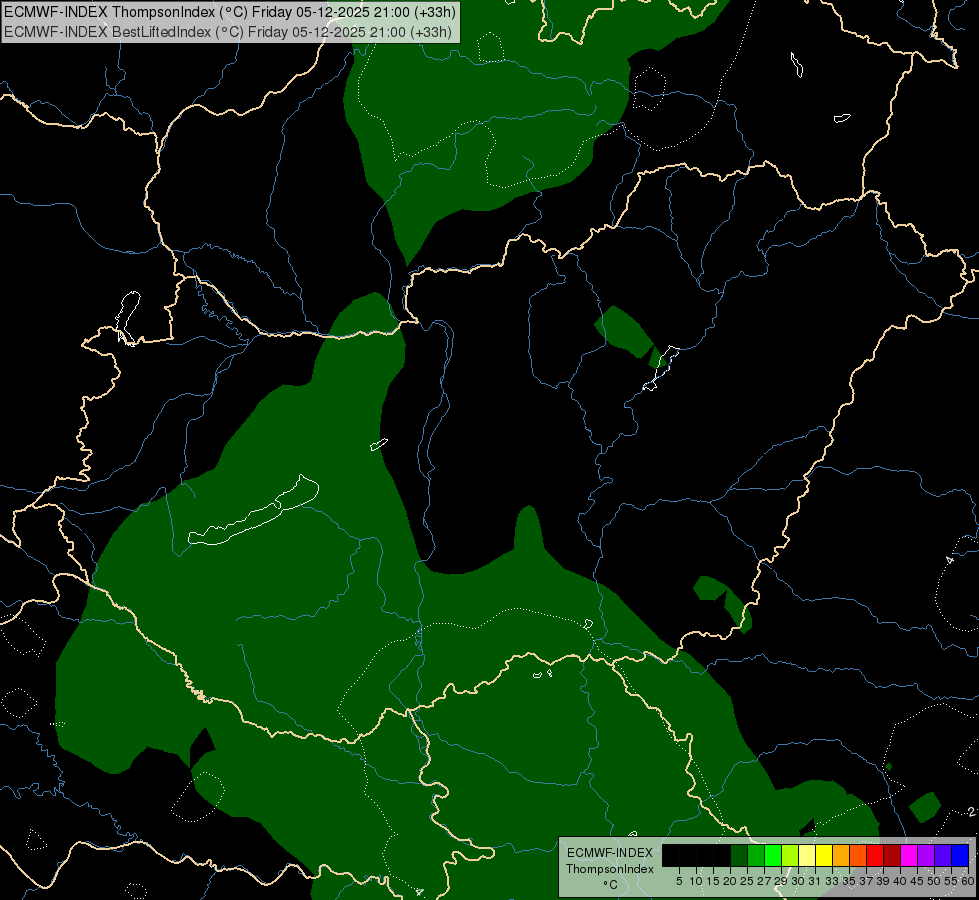
Task: Select the yellow-green 29-30 legend swatch
Action: coord(790,855)
